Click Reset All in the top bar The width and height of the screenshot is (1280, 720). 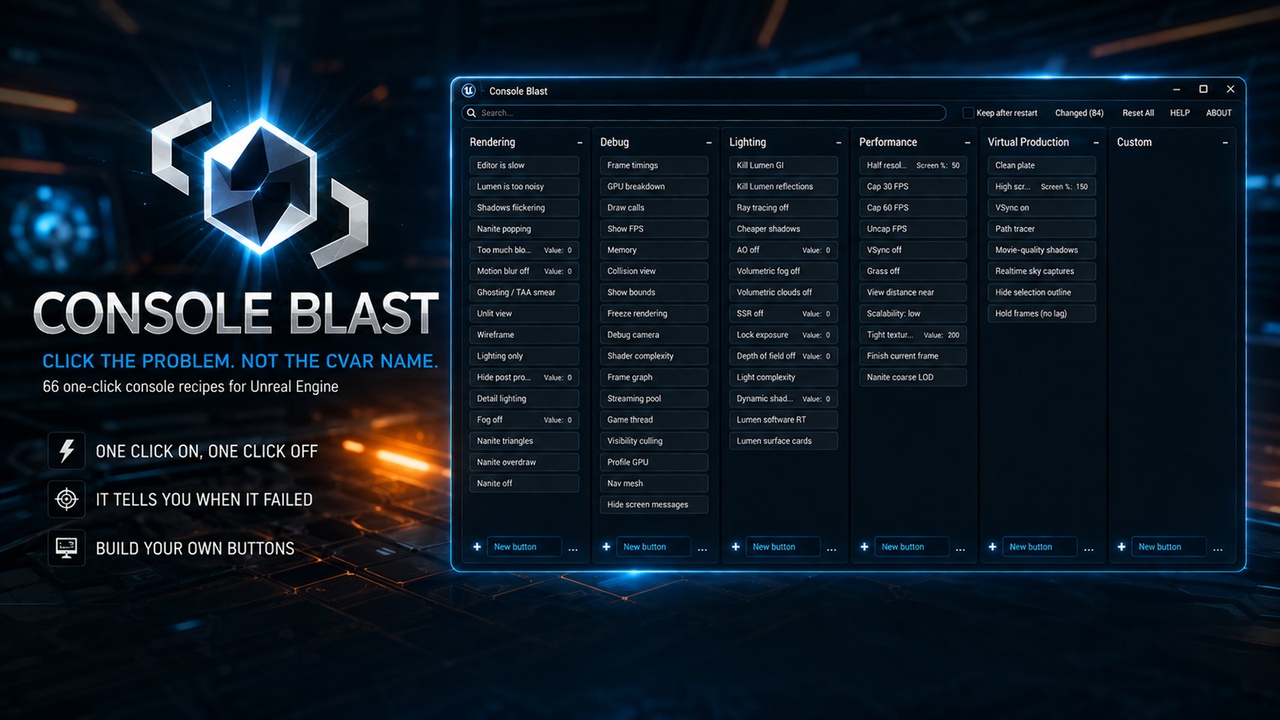pos(1138,113)
